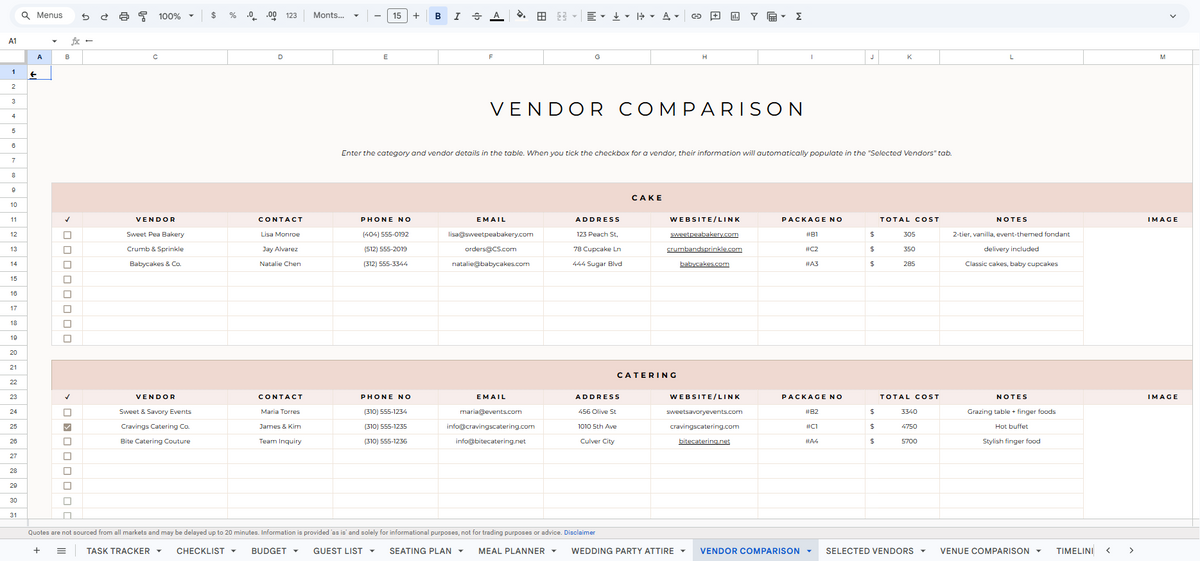Switch to the TASK TRACKER sheet

tap(118, 551)
